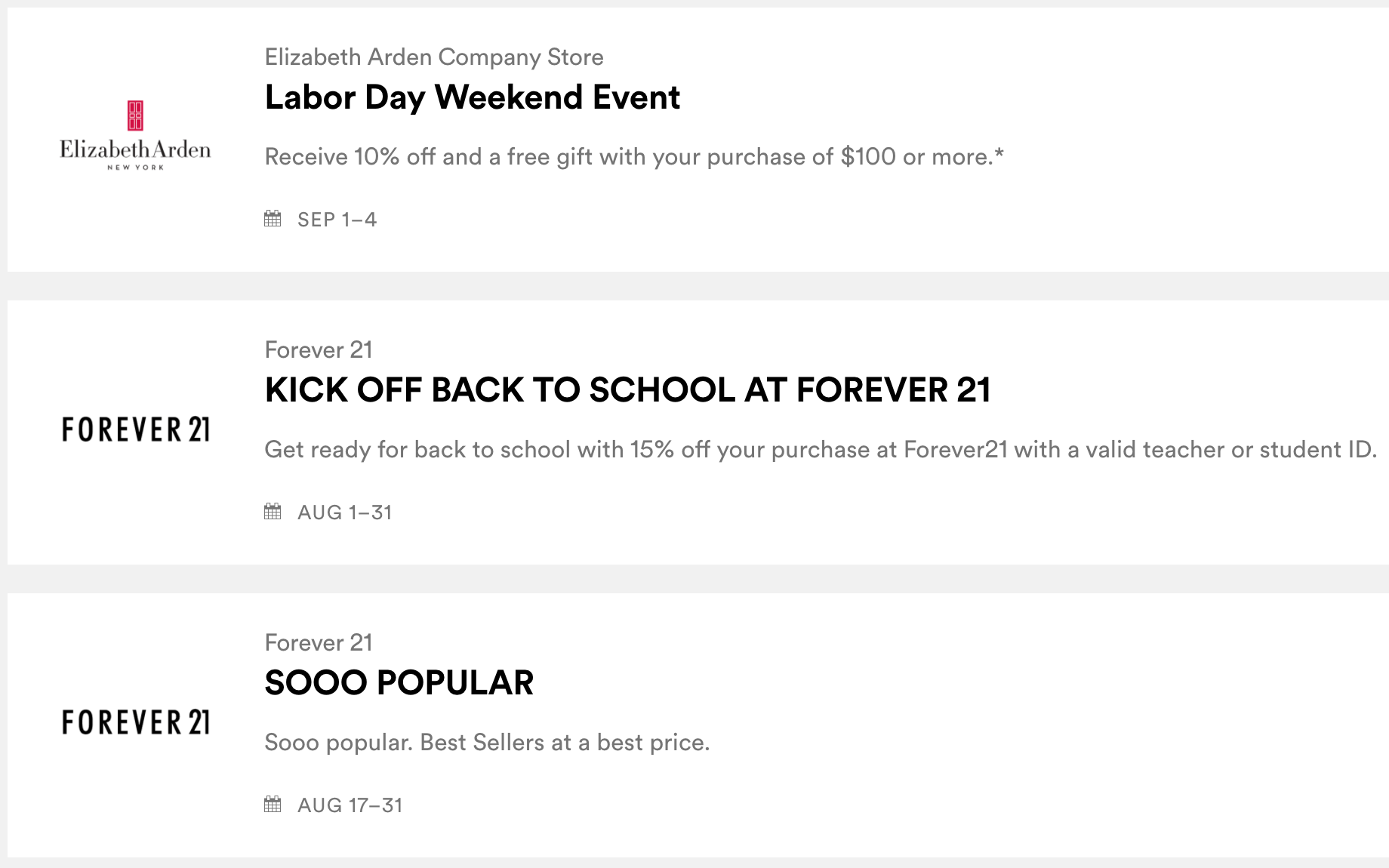1389x868 pixels.
Task: Click the Forever 21 logo in the Sooo Popular card
Action: click(x=136, y=722)
